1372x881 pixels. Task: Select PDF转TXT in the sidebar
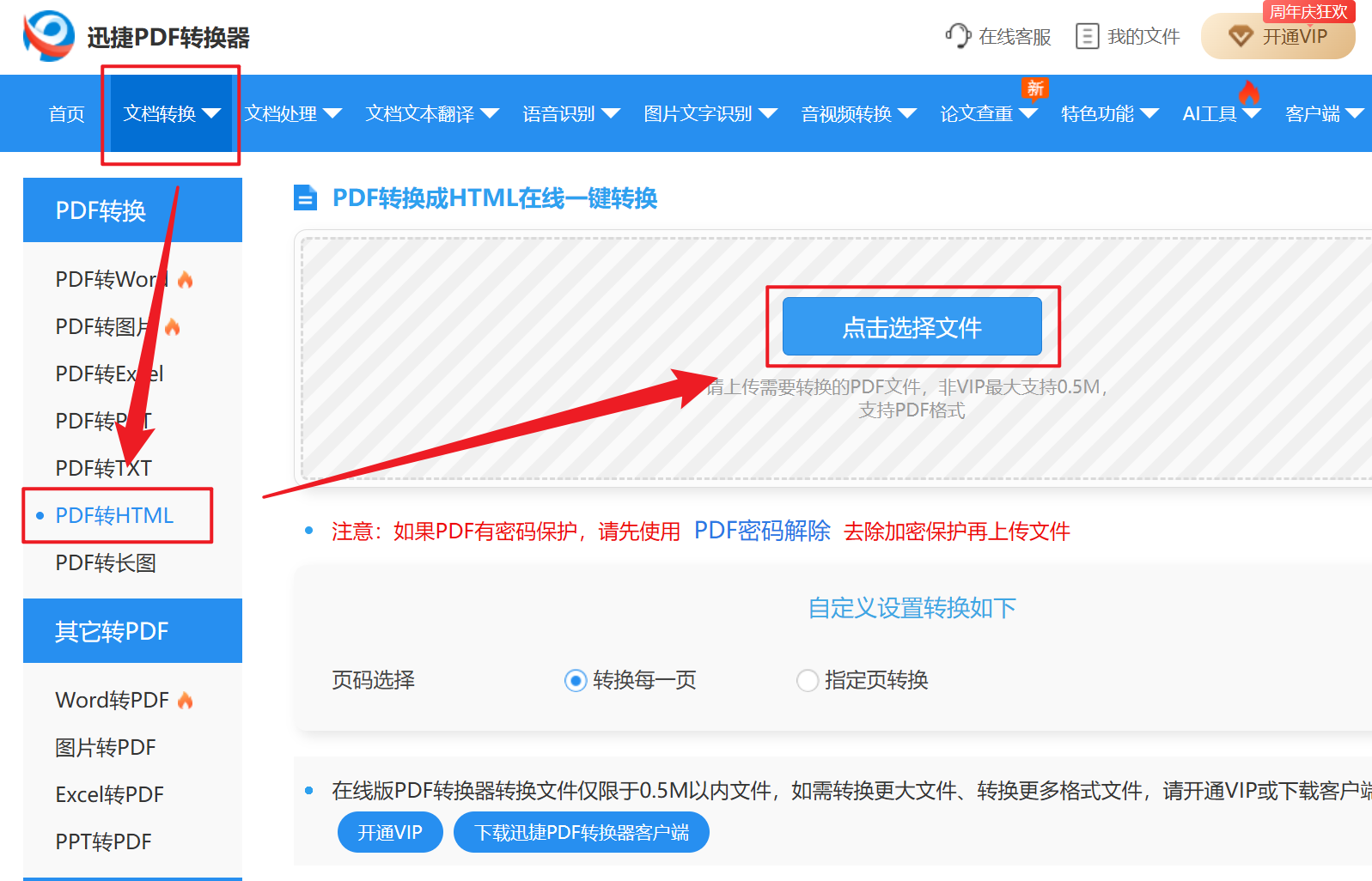103,469
